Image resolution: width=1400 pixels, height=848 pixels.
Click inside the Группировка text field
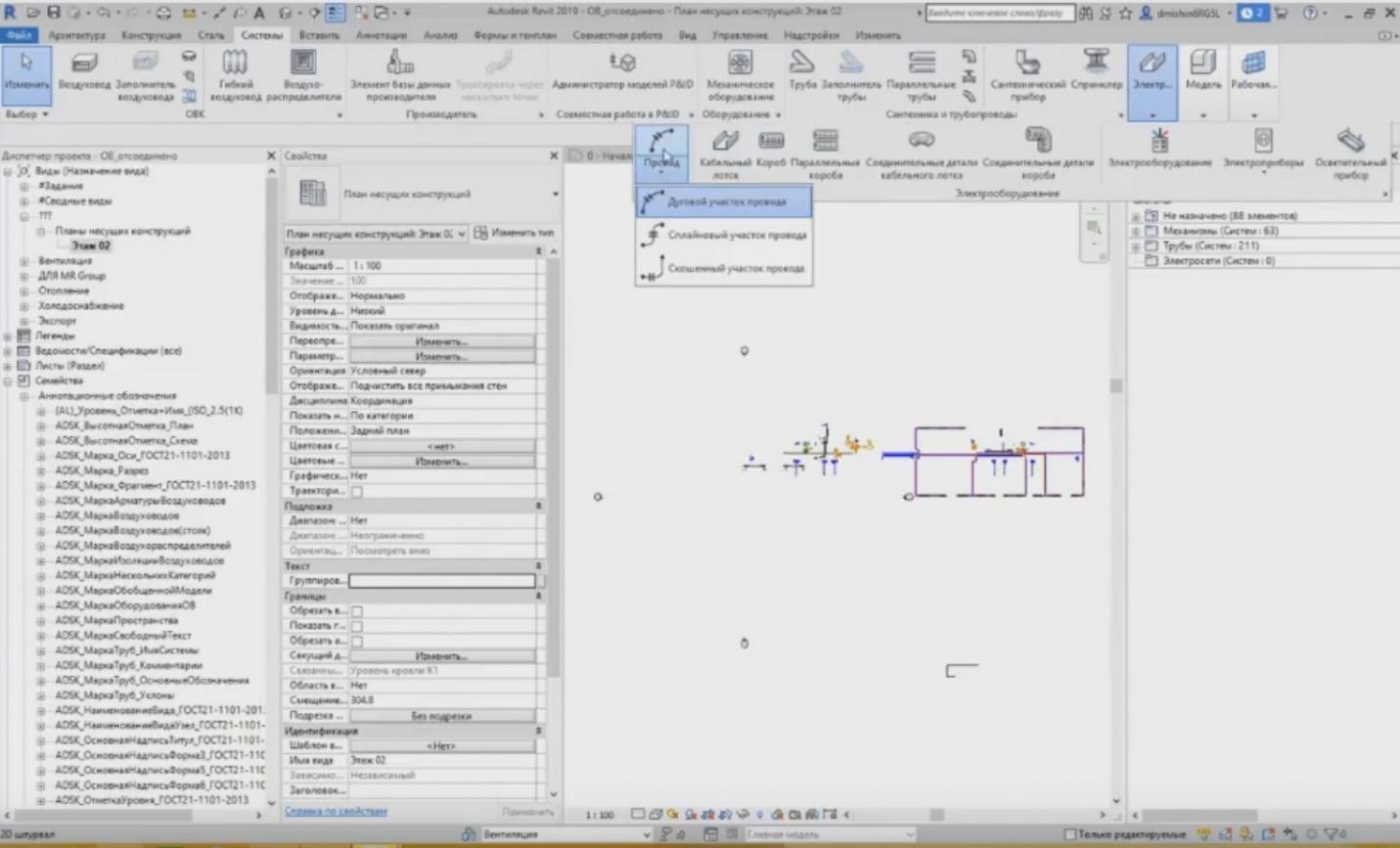point(441,580)
